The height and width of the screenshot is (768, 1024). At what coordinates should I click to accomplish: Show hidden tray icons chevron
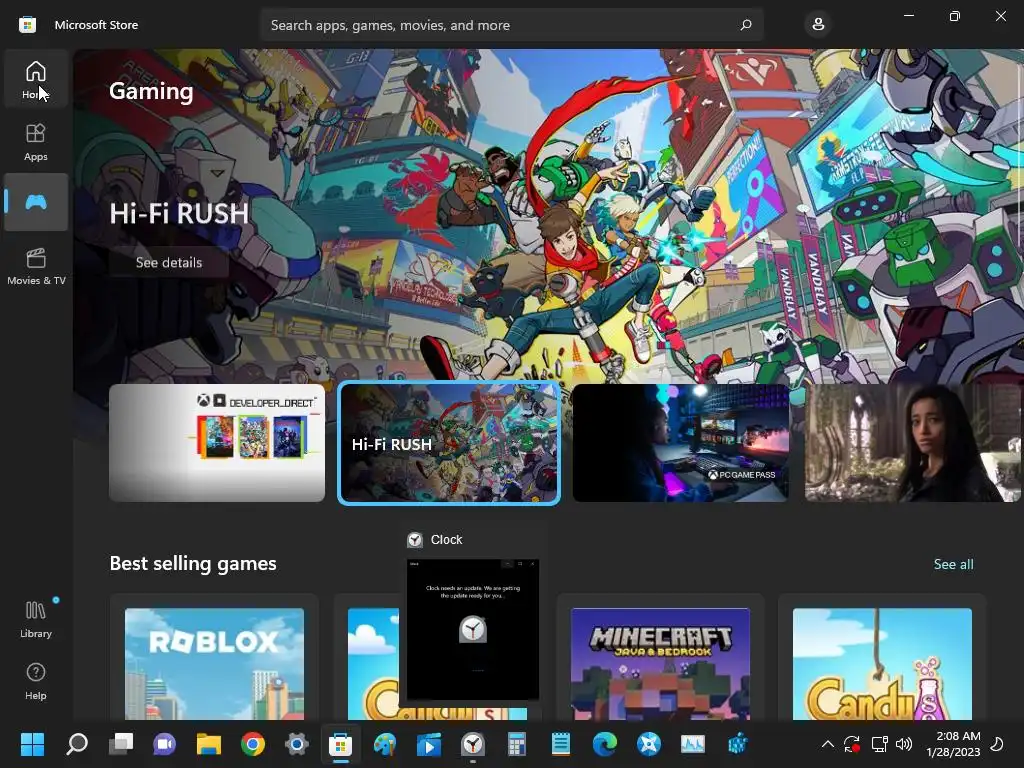point(827,744)
